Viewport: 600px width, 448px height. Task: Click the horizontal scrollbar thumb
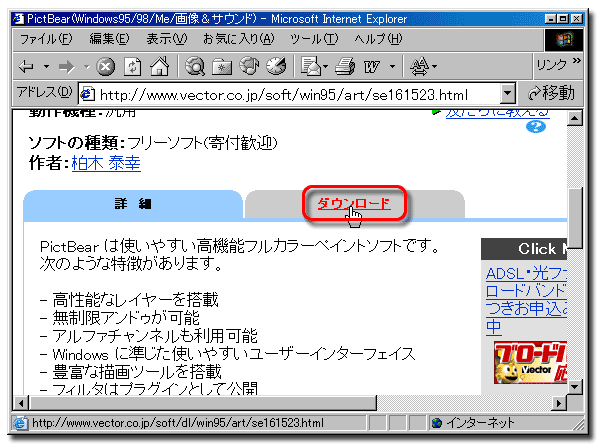203,403
